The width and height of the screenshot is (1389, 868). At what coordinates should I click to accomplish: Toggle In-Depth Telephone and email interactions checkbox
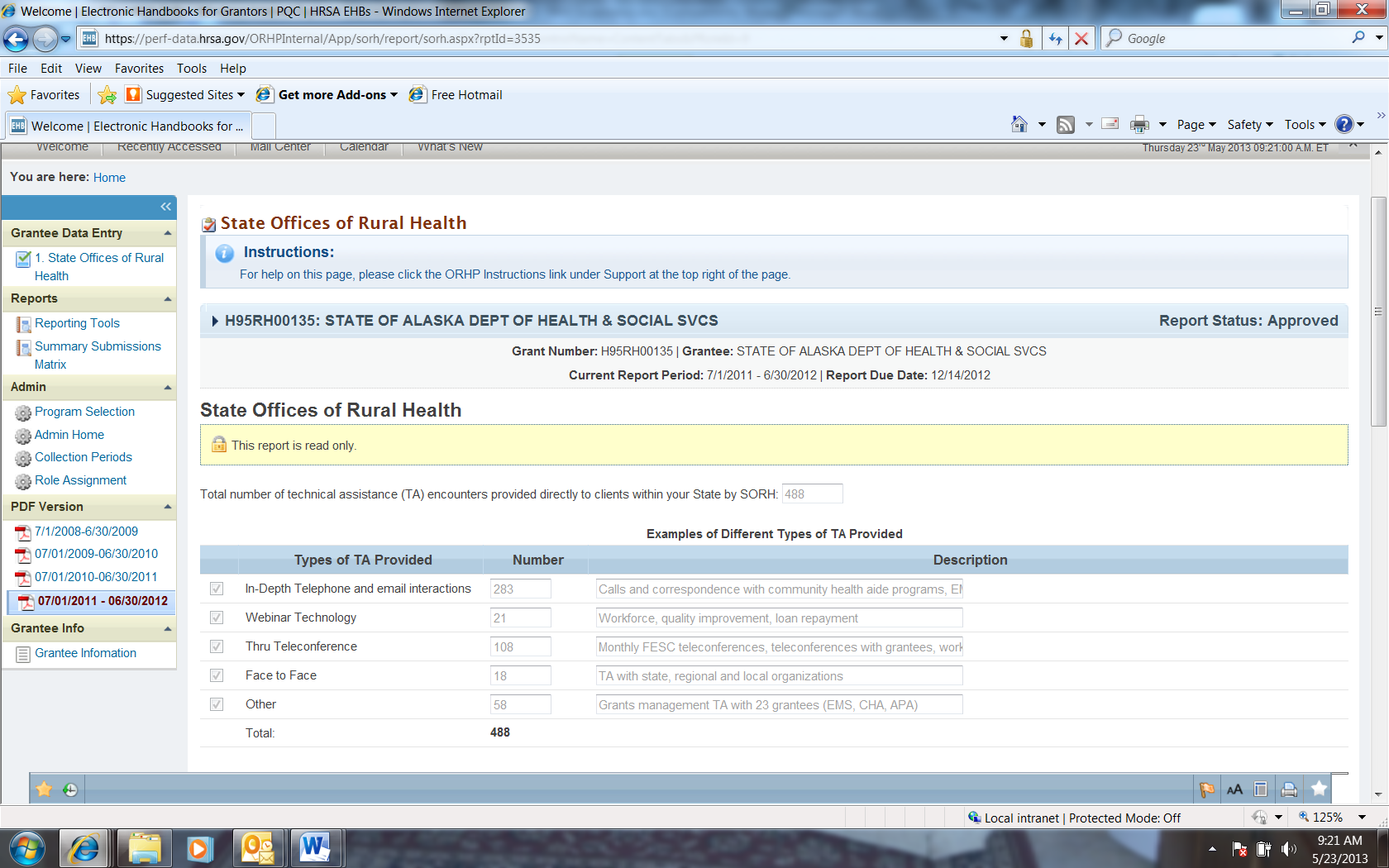[217, 589]
